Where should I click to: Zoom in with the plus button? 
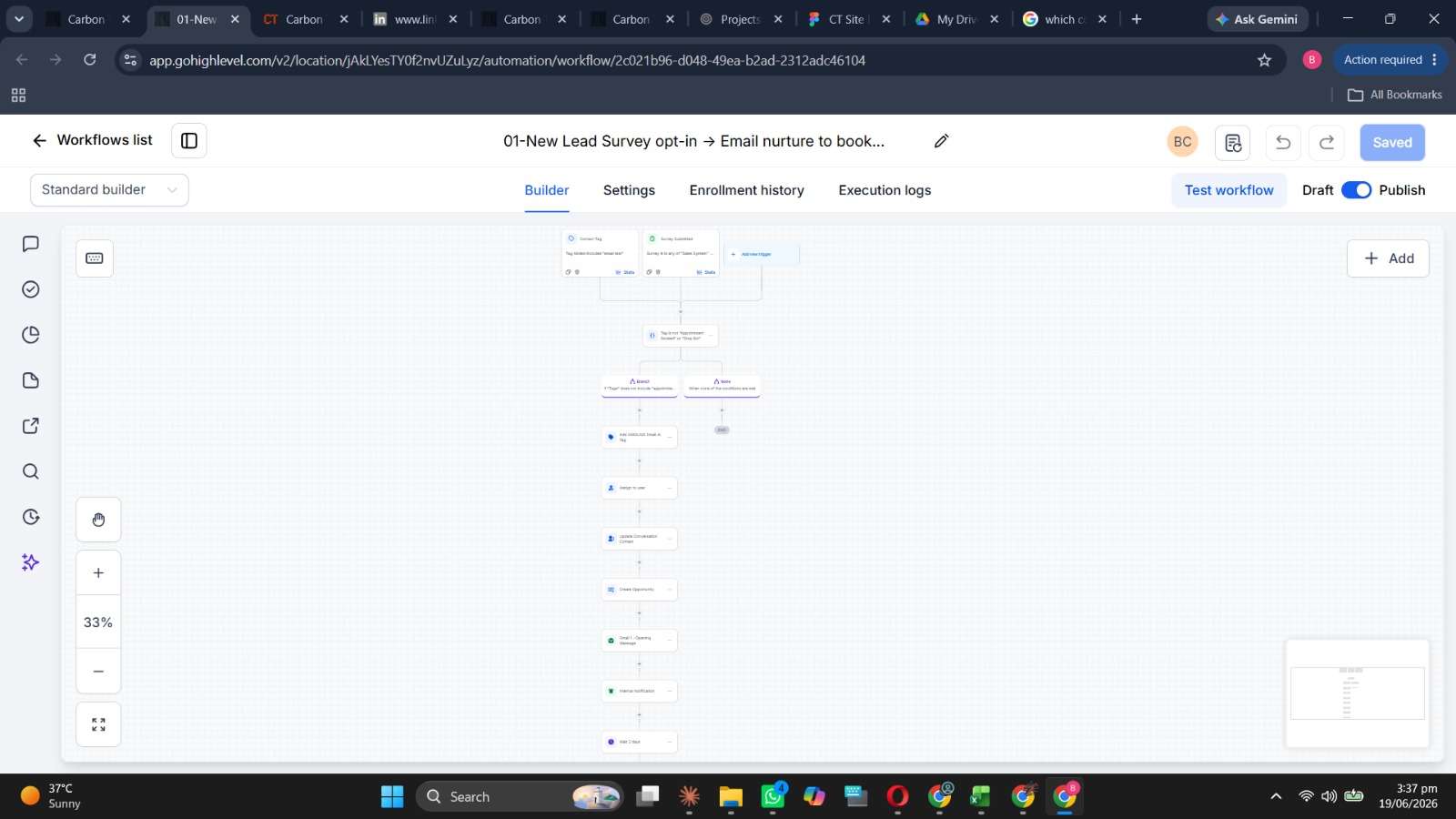coord(98,573)
